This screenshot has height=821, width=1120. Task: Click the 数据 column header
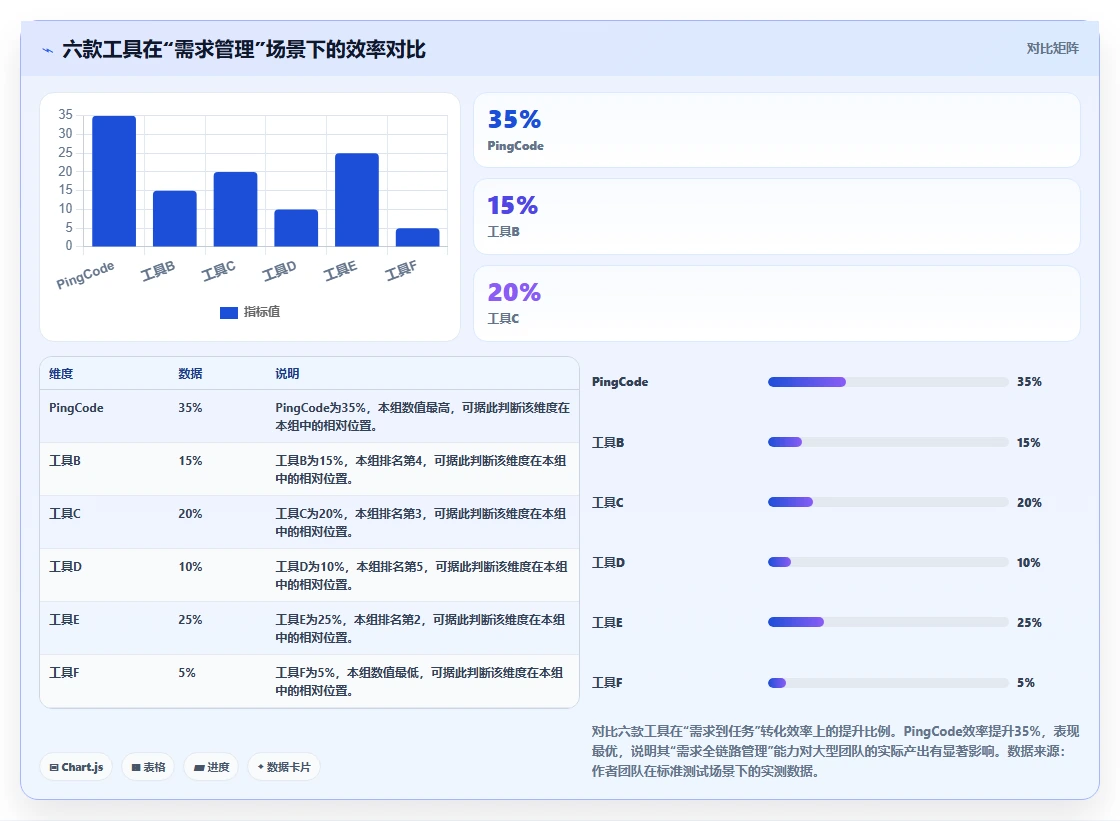coord(190,374)
